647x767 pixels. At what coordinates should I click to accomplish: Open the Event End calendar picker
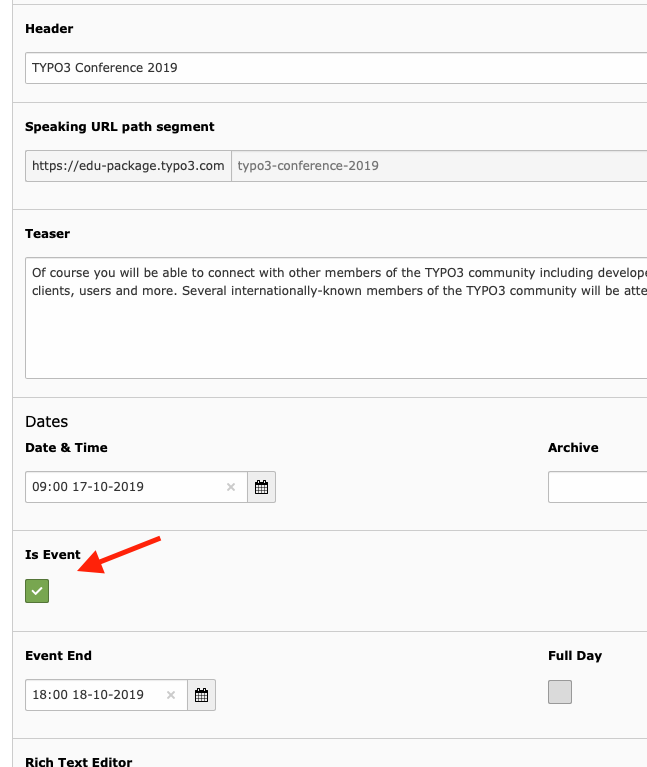201,695
